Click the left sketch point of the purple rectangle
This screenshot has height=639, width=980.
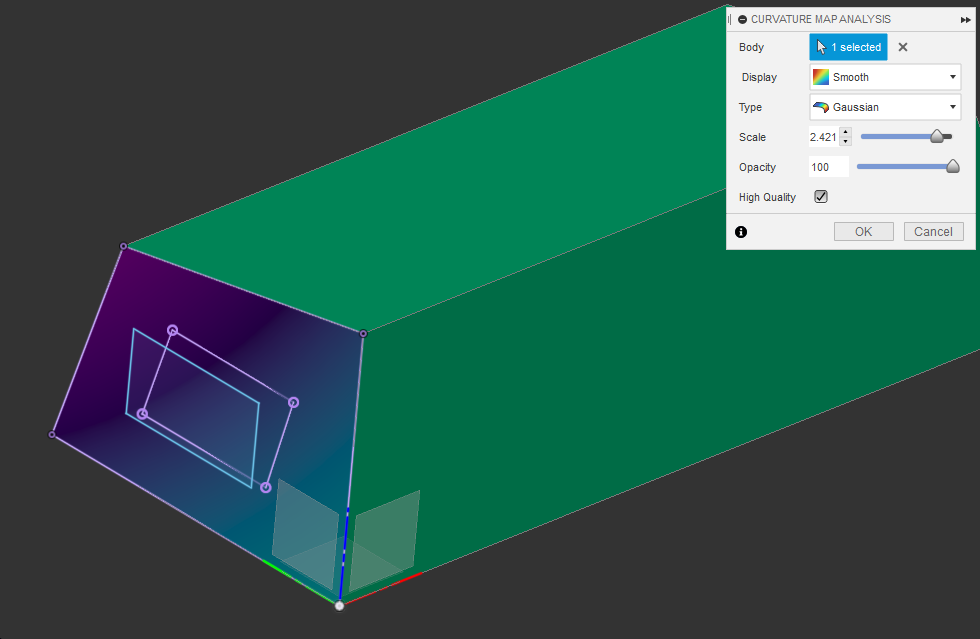pyautogui.click(x=142, y=414)
